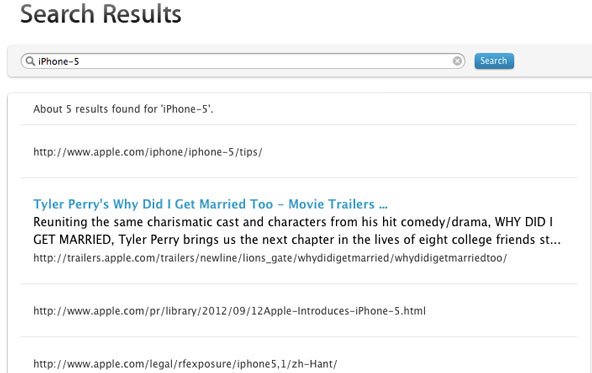Click the Search Results heading
Viewport: 592px width, 373px height.
pos(101,14)
